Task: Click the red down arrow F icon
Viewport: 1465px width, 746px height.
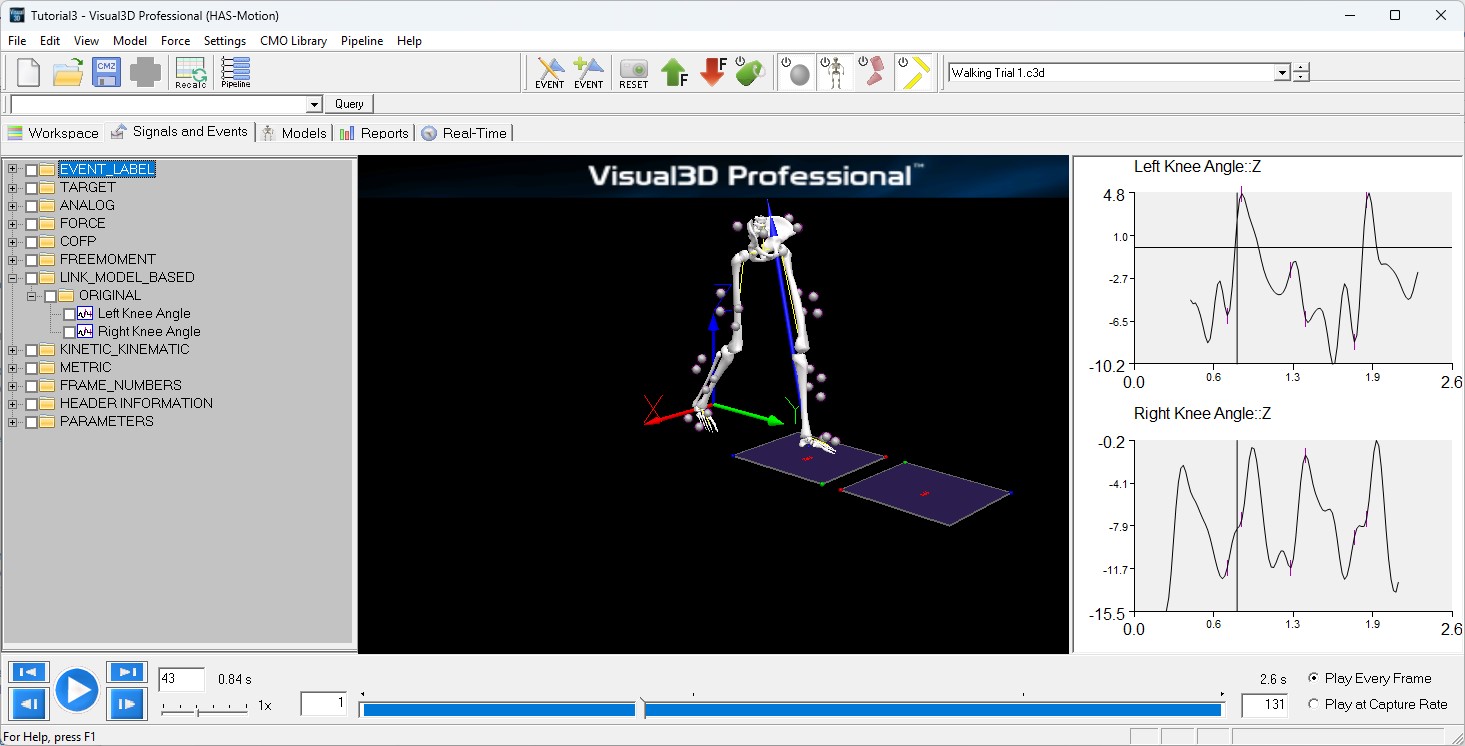Action: click(x=713, y=73)
